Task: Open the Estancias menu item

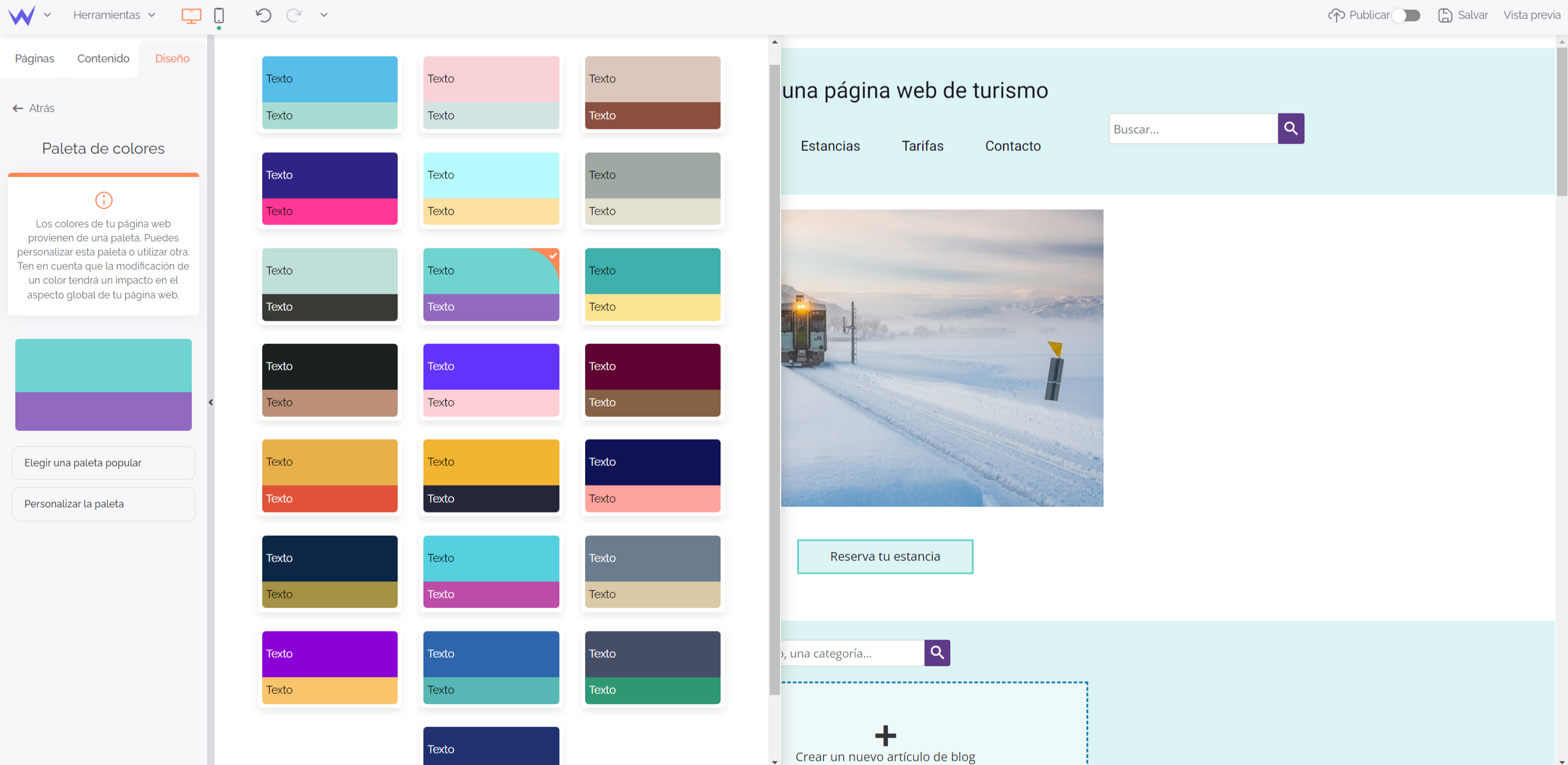Action: click(830, 146)
